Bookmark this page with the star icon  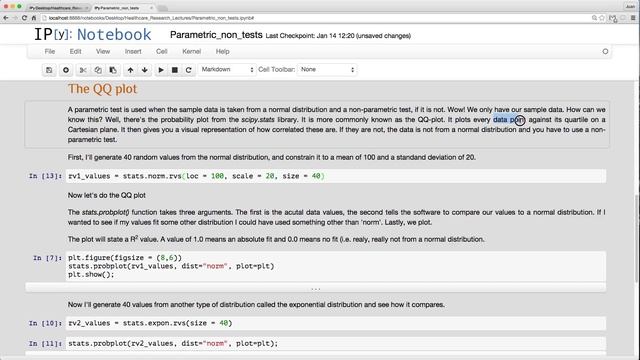[x=602, y=18]
